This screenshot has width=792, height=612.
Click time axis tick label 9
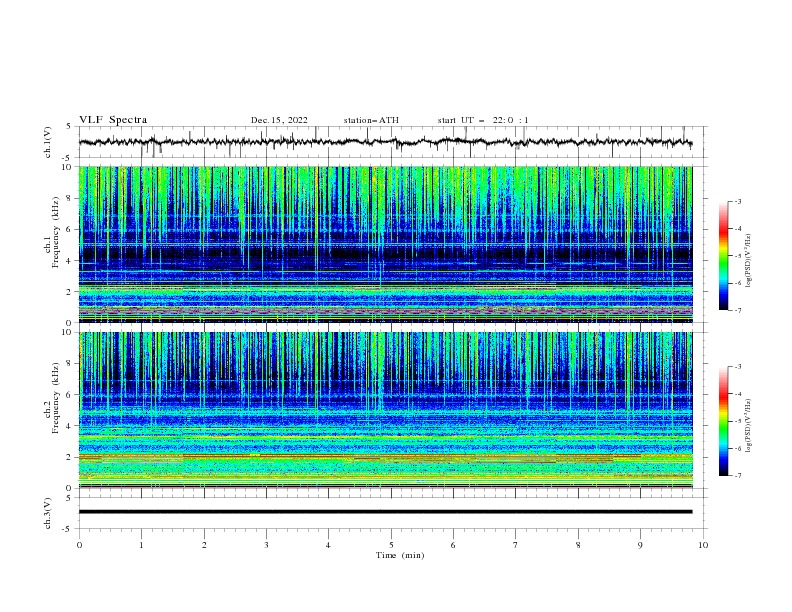(640, 545)
